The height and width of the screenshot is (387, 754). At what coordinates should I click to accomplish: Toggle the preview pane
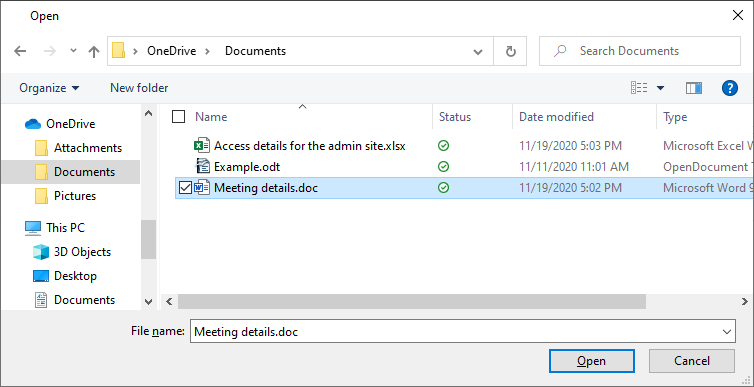click(693, 88)
